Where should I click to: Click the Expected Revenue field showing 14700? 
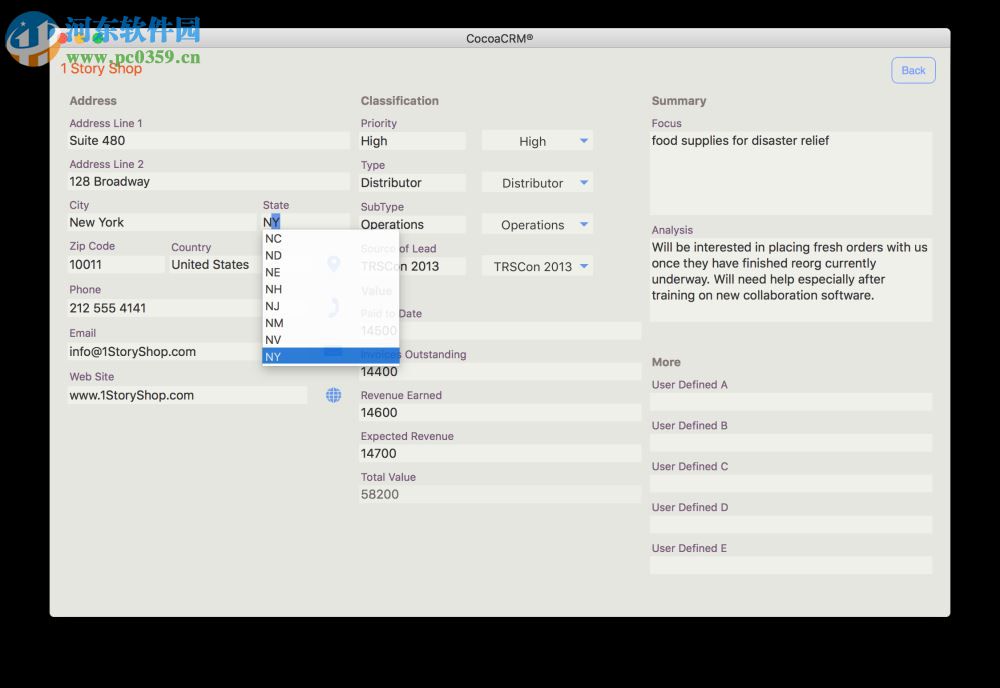tap(500, 453)
